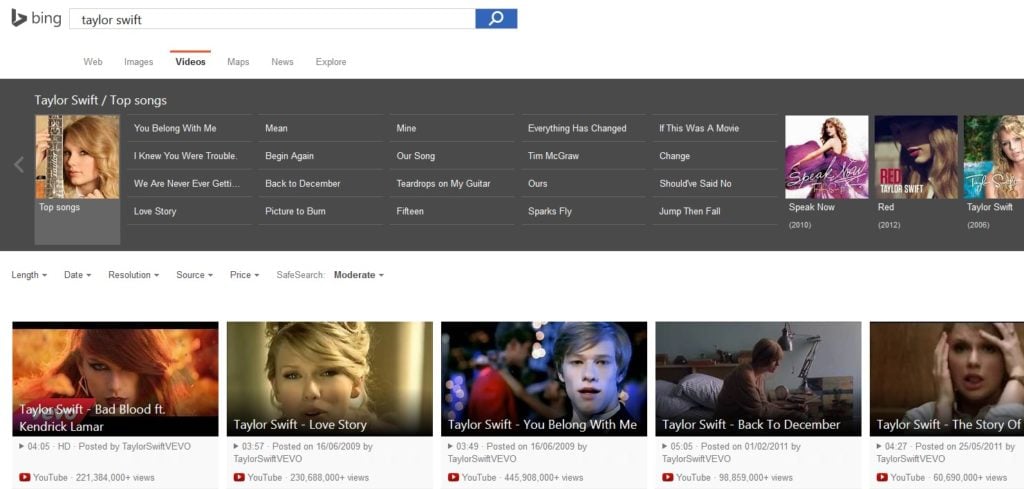The height and width of the screenshot is (489, 1024).
Task: Click the 230,688,000+ views text
Action: (330, 478)
